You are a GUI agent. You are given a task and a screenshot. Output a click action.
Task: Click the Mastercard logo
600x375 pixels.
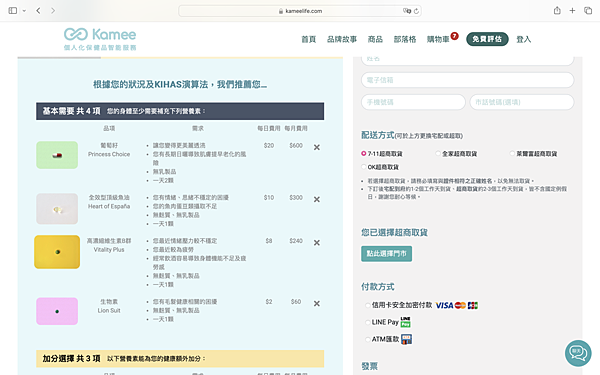pos(460,305)
